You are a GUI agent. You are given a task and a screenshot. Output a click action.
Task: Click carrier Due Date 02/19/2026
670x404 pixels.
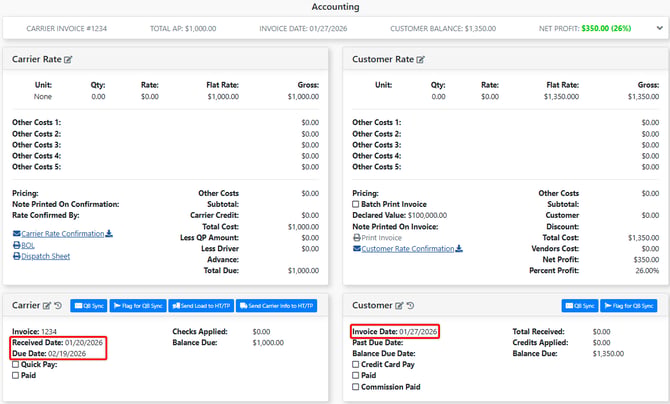(x=49, y=353)
